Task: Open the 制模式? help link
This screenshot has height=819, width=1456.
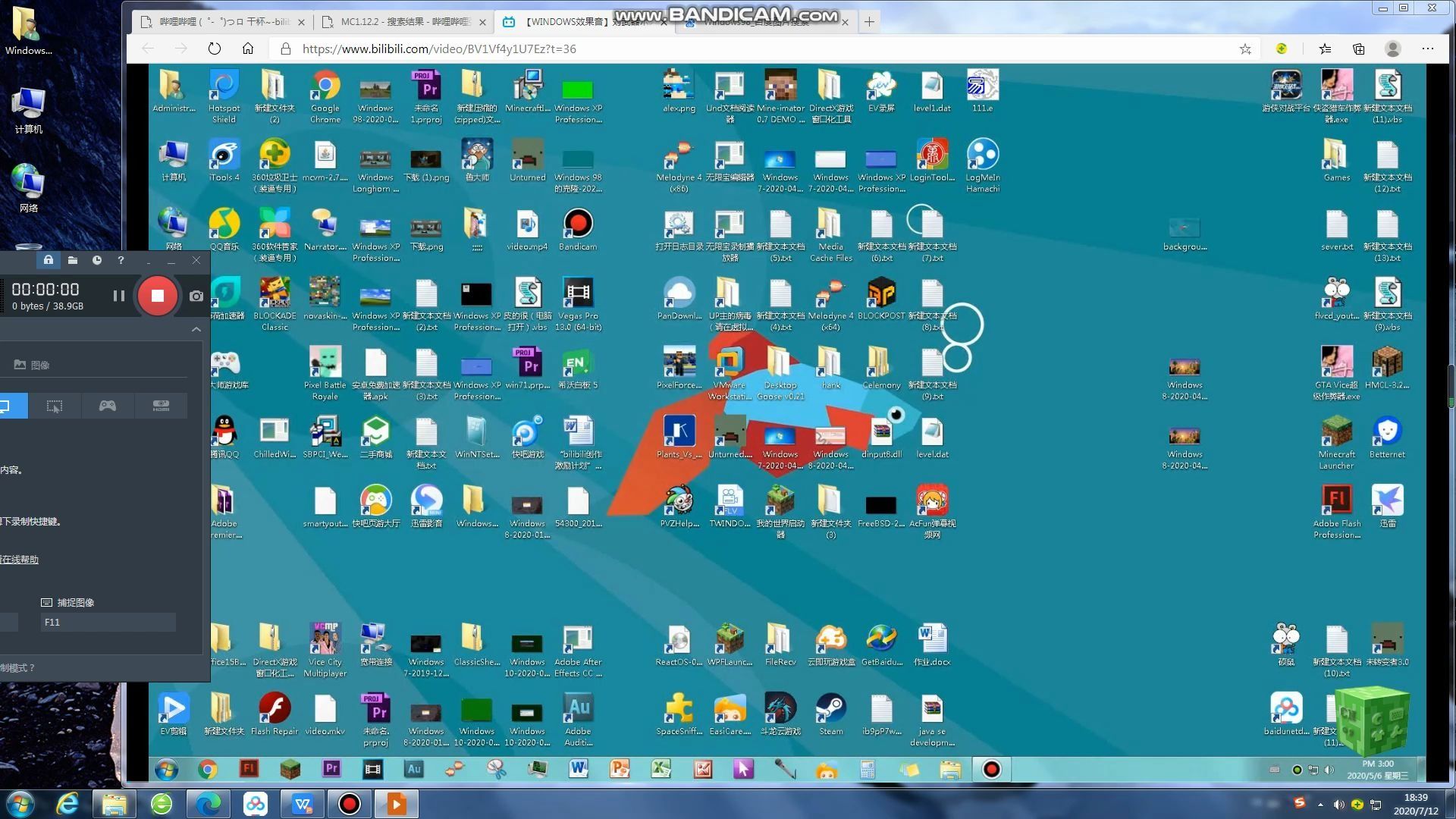Action: [x=17, y=668]
